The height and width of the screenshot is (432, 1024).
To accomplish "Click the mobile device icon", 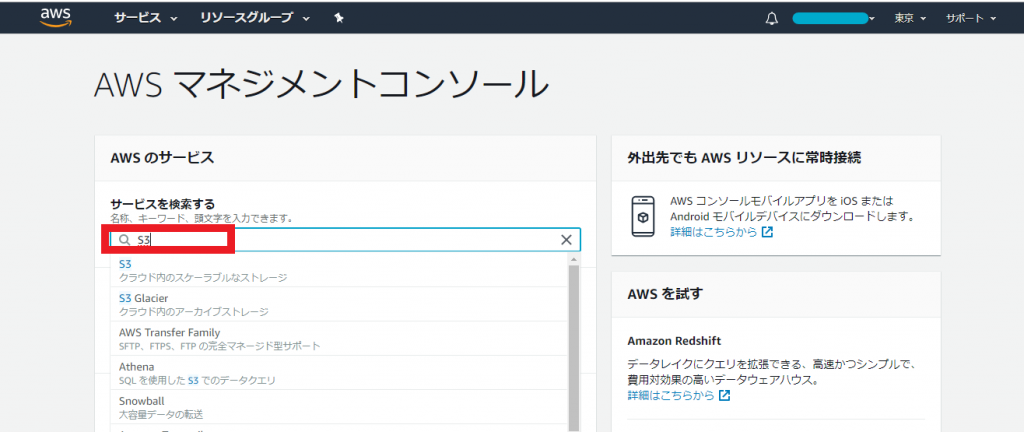I will pos(643,216).
